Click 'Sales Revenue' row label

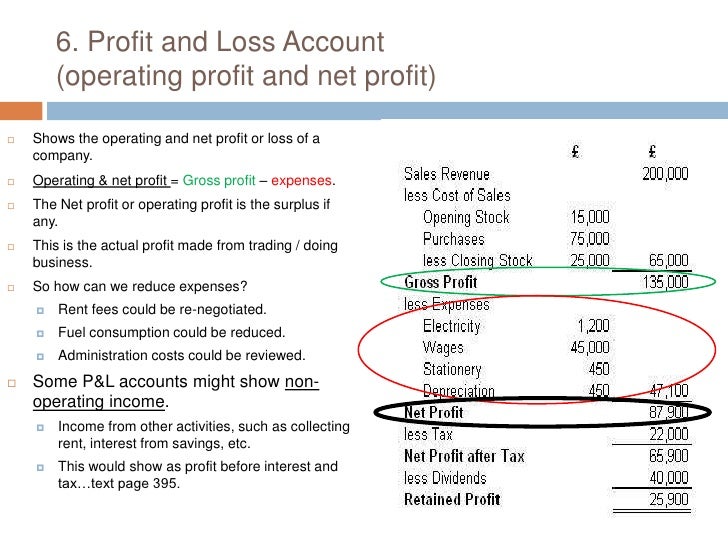pos(447,174)
